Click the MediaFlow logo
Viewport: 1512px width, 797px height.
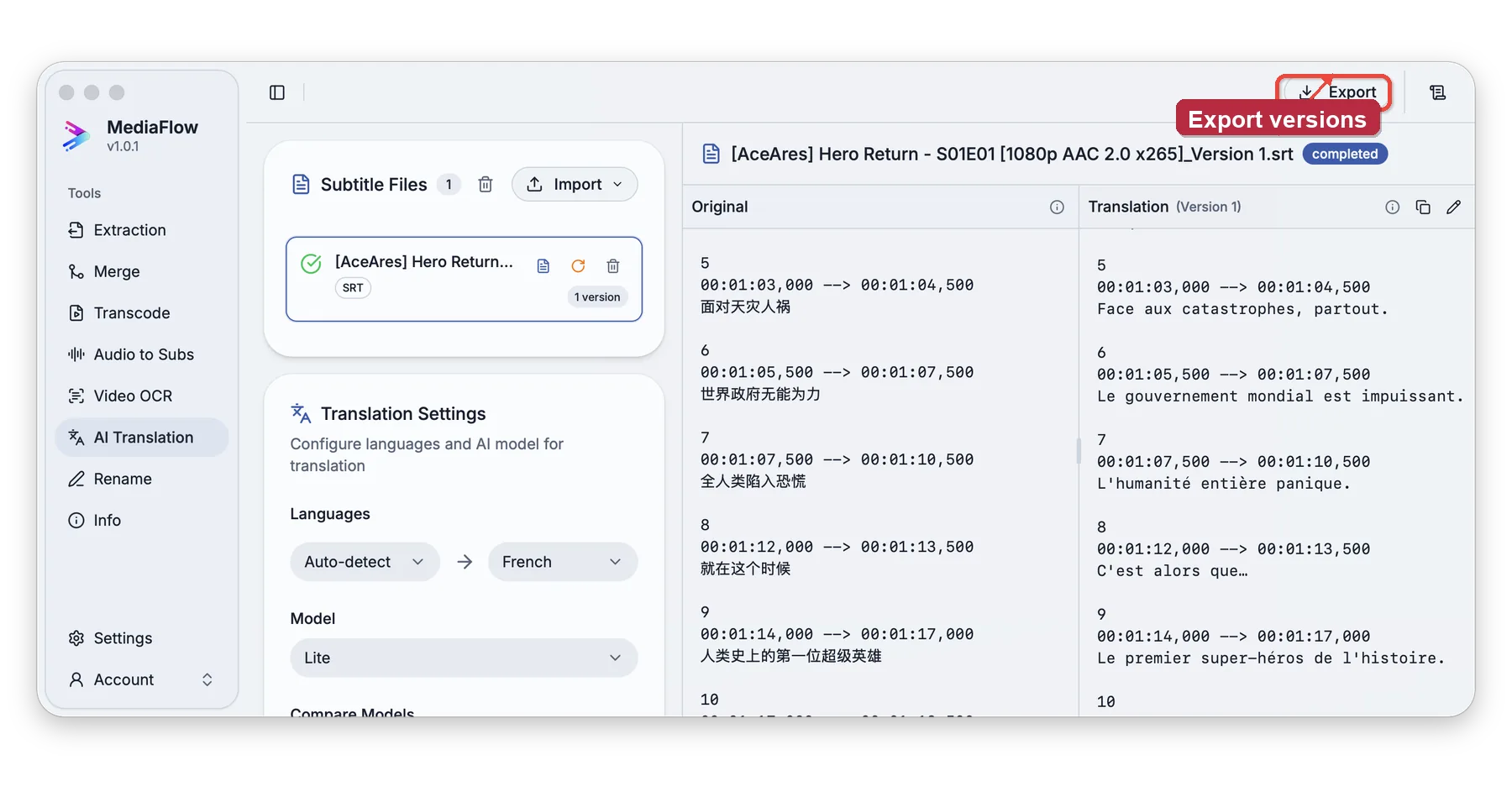tap(76, 135)
